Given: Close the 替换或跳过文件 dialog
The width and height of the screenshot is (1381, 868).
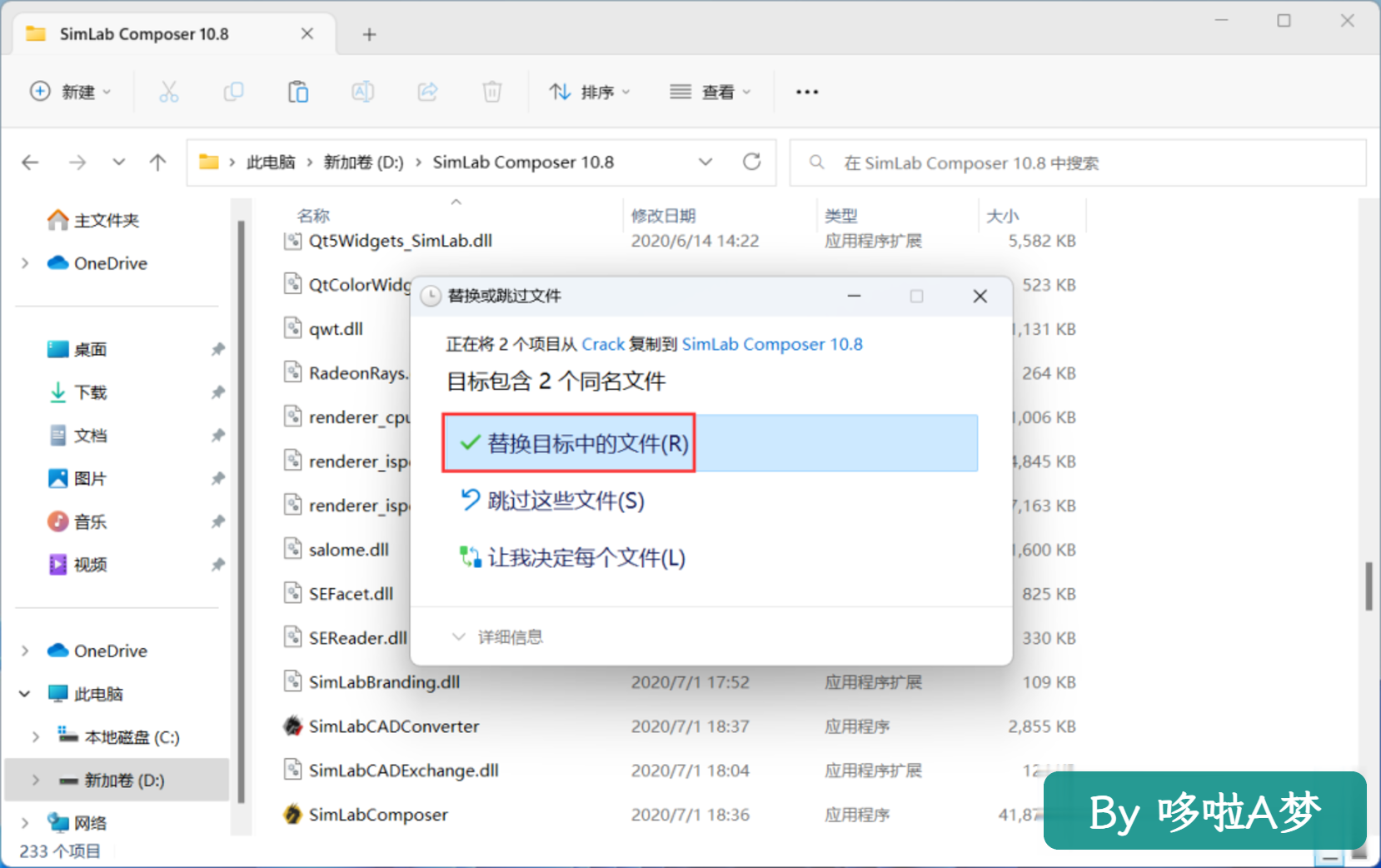Looking at the screenshot, I should pos(980,297).
